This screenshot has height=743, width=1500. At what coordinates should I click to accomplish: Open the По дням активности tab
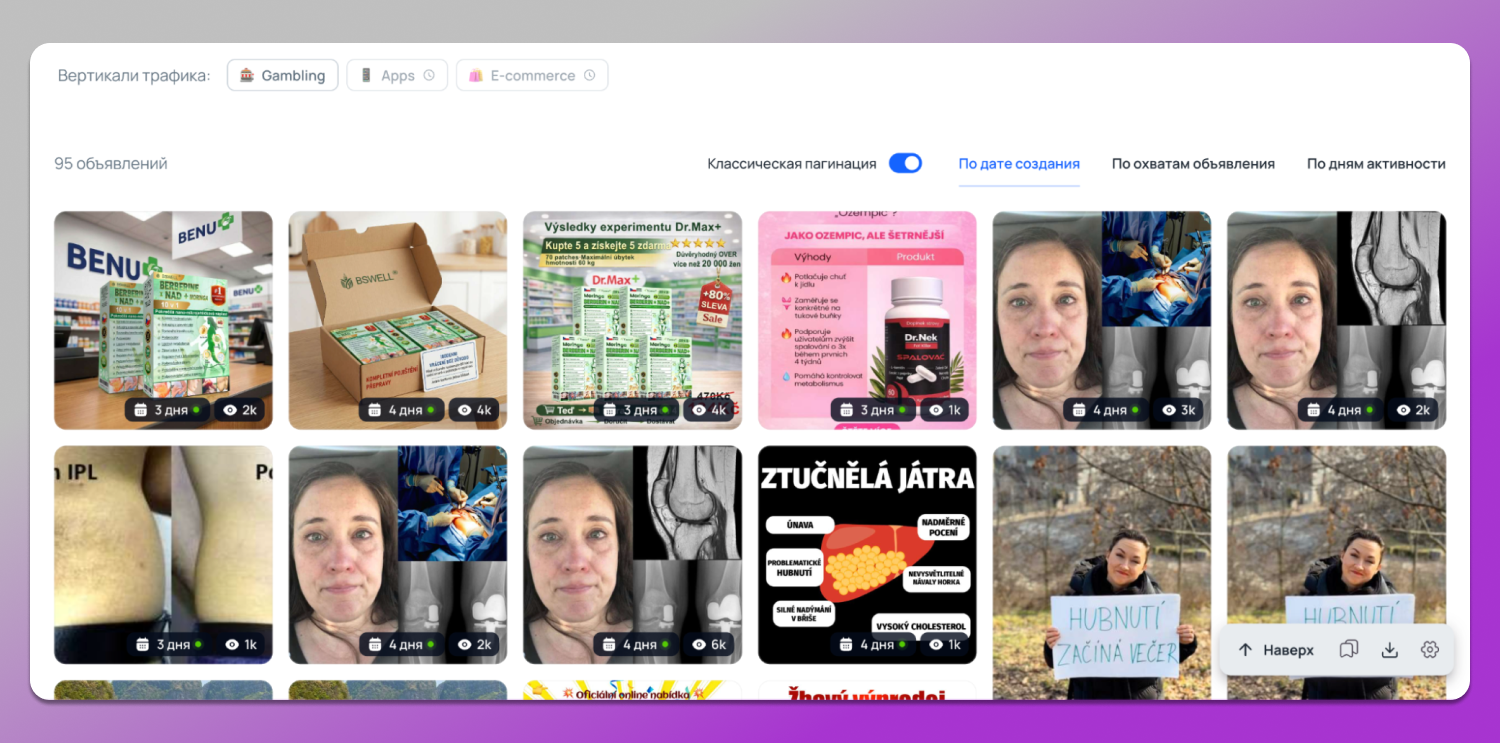[1376, 164]
